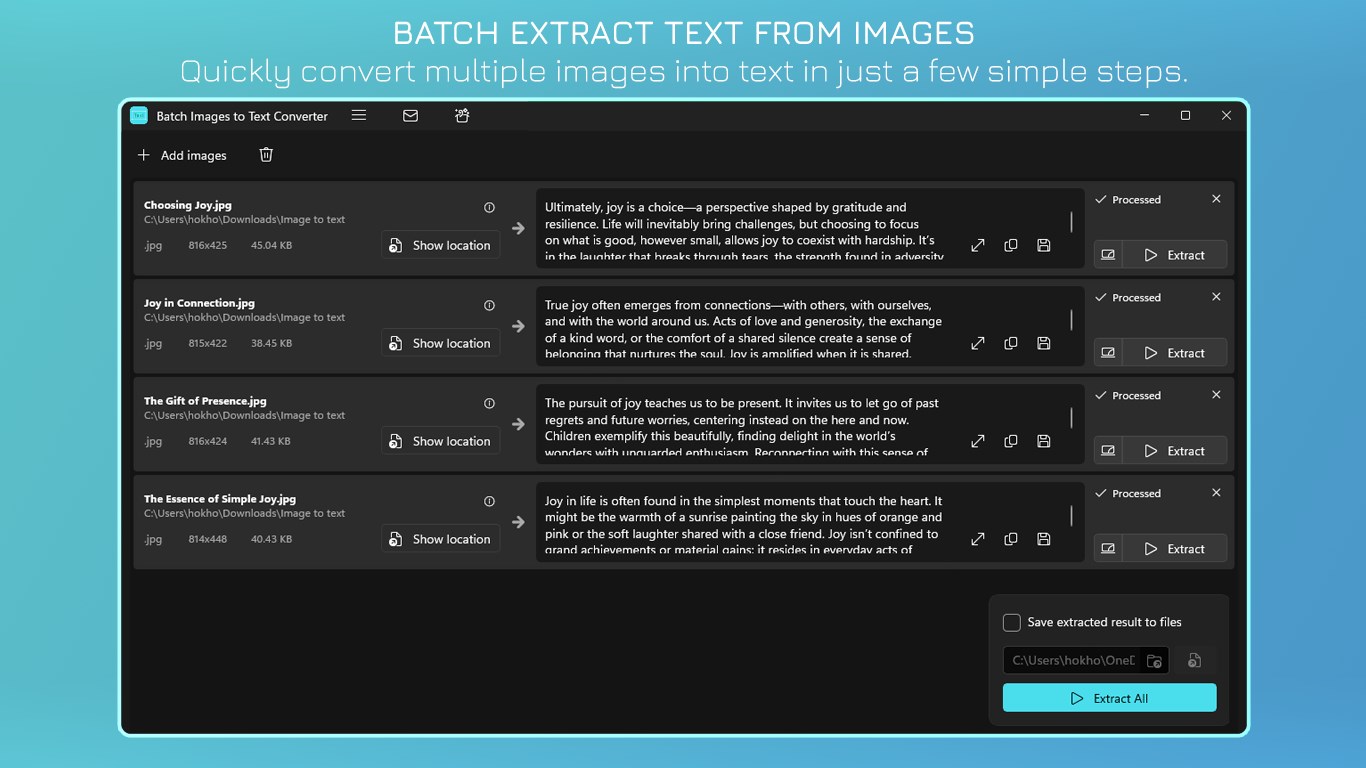
Task: Click the 815x422 dimensions value
Action: (208, 343)
